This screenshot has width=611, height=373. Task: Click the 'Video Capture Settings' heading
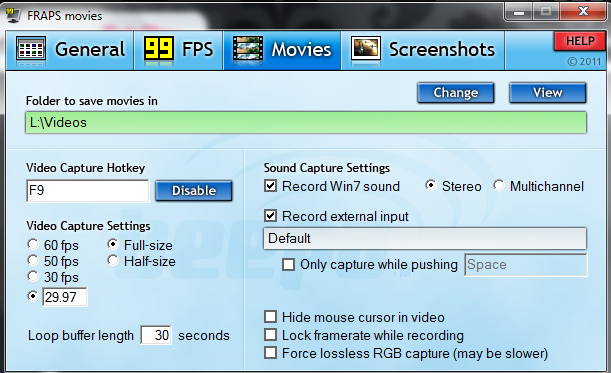click(x=88, y=226)
